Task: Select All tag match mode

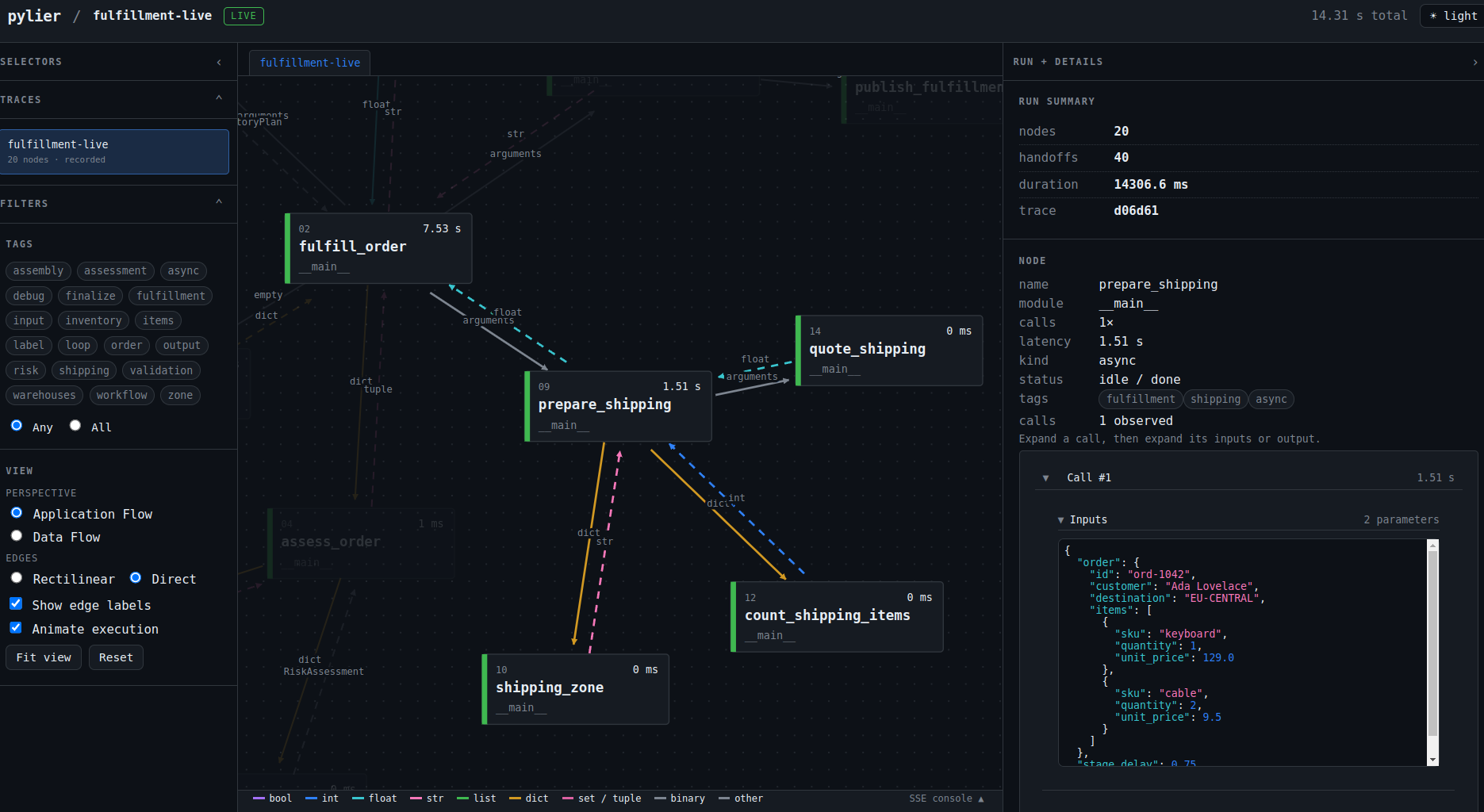Action: point(75,426)
